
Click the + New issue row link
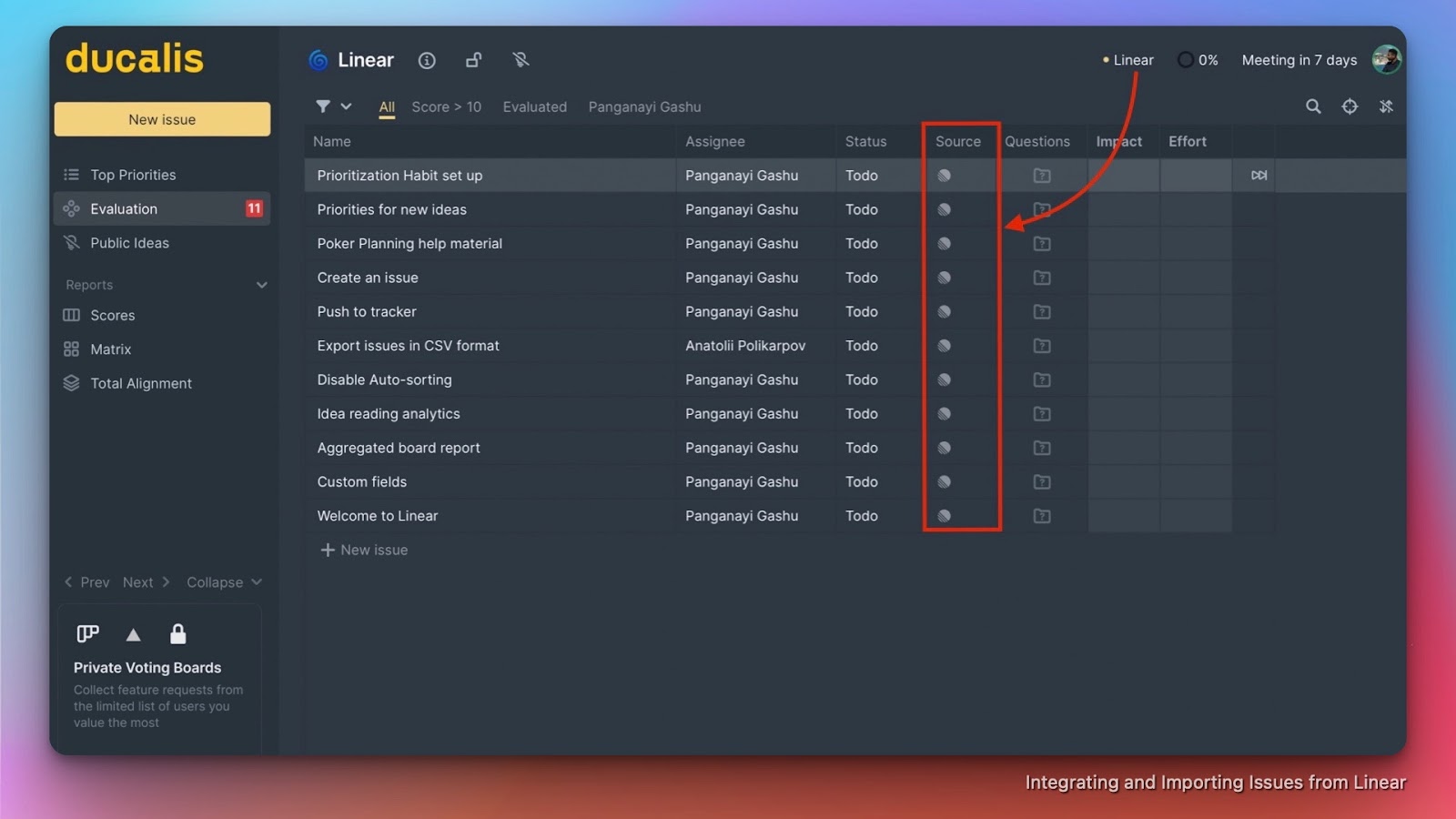(364, 550)
